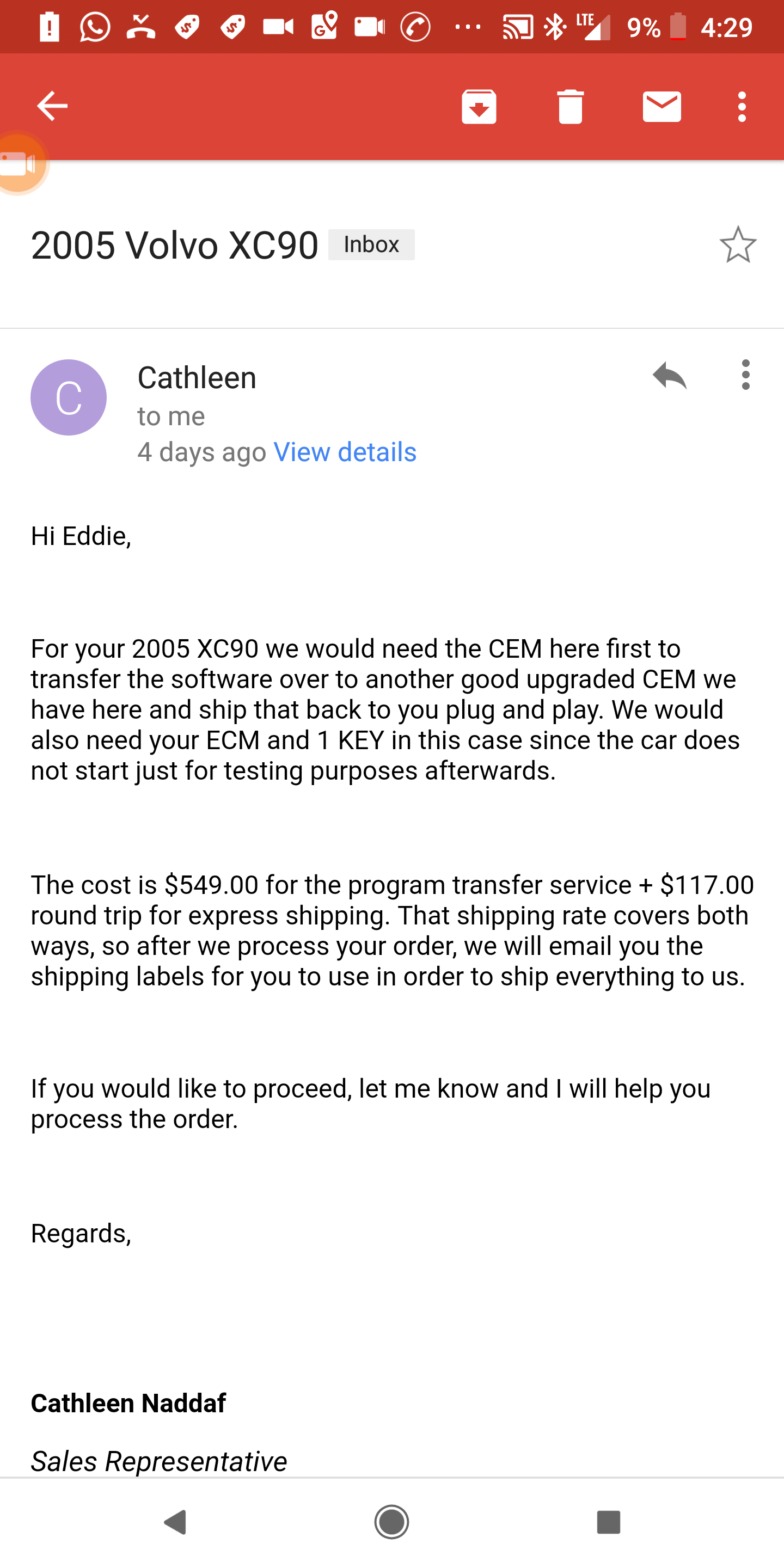The height and width of the screenshot is (1568, 784).
Task: Tap the email subject 2005 Volvo XC90
Action: point(175,246)
